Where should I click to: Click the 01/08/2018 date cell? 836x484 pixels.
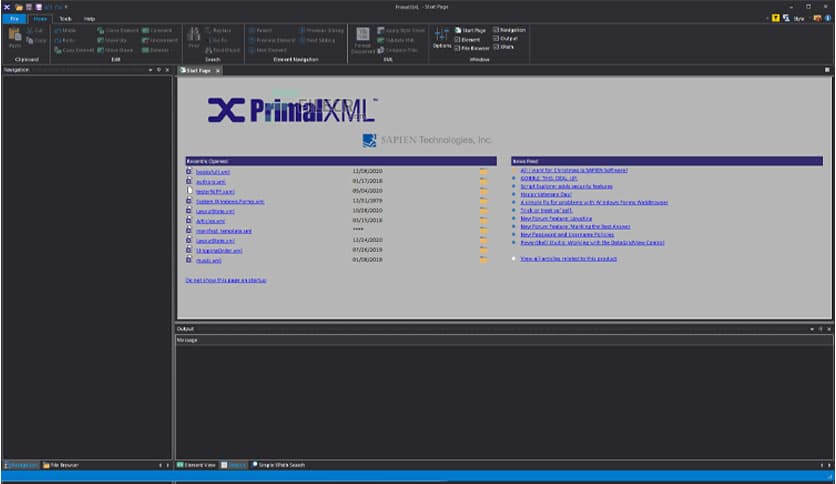[x=367, y=260]
